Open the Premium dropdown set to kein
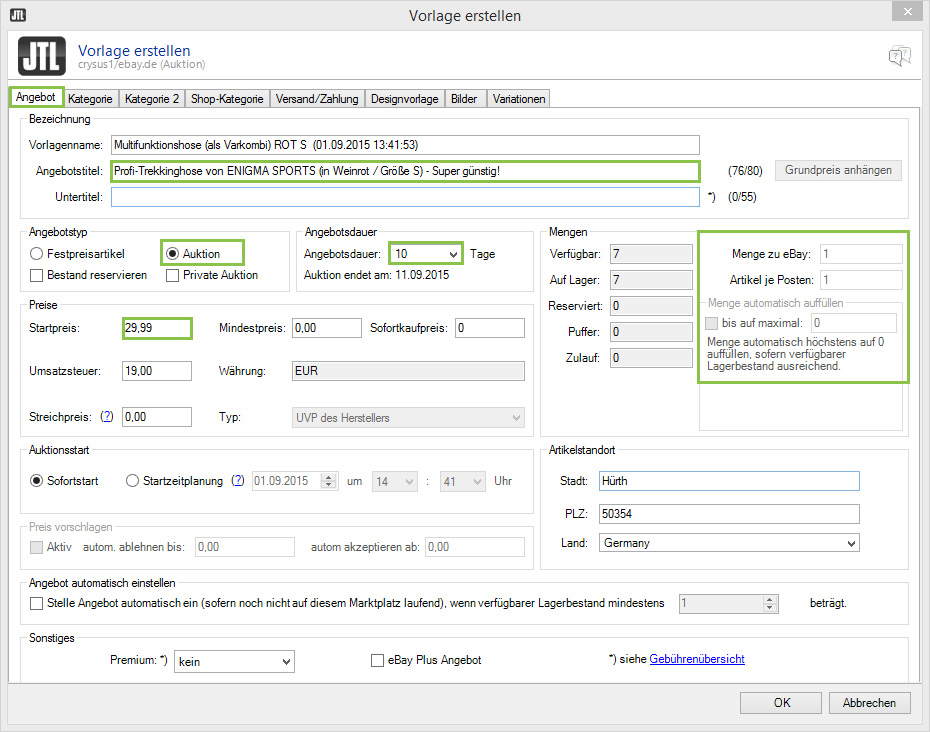Viewport: 930px width, 732px height. (233, 661)
